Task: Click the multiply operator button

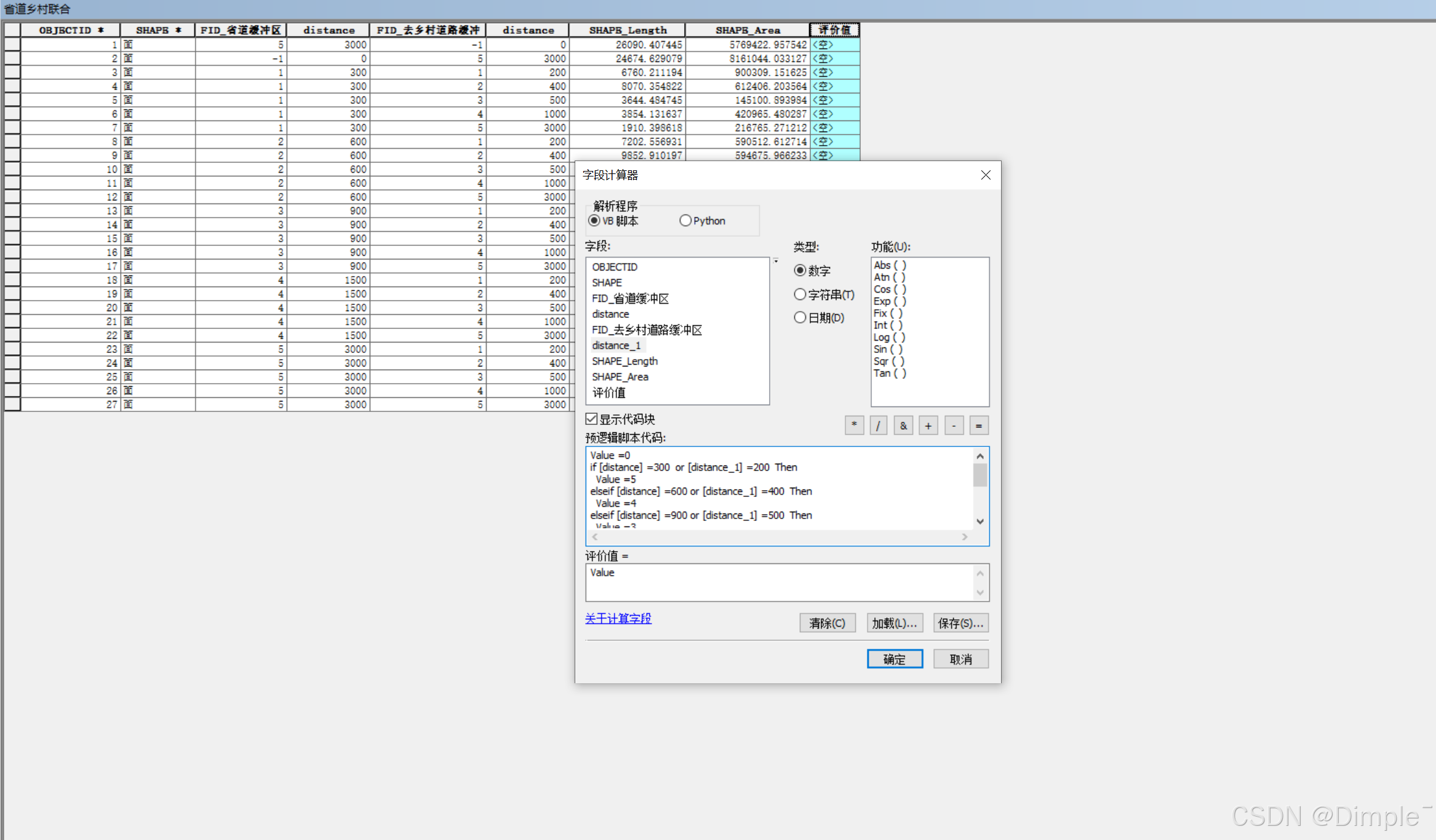Action: pyautogui.click(x=854, y=426)
